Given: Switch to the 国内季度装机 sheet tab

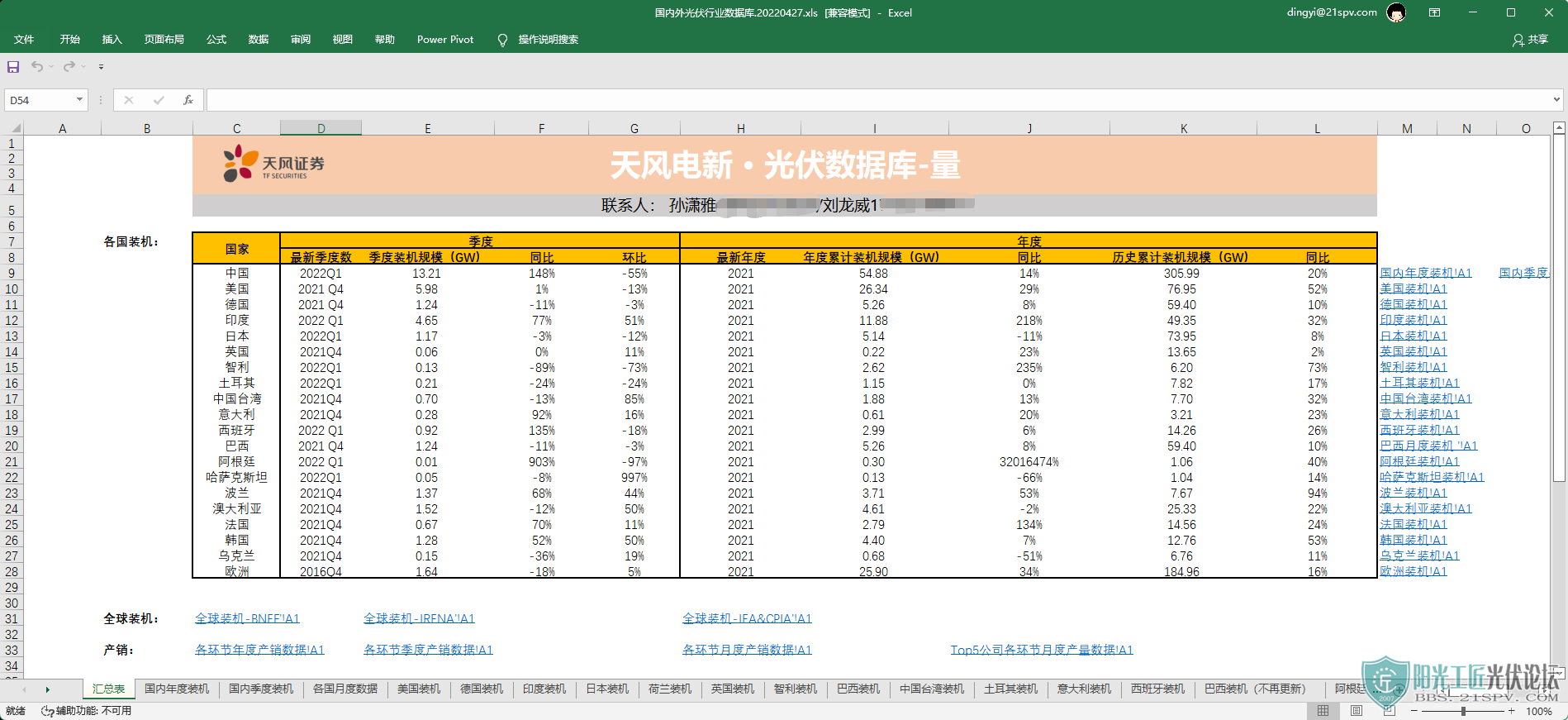Looking at the screenshot, I should [261, 689].
